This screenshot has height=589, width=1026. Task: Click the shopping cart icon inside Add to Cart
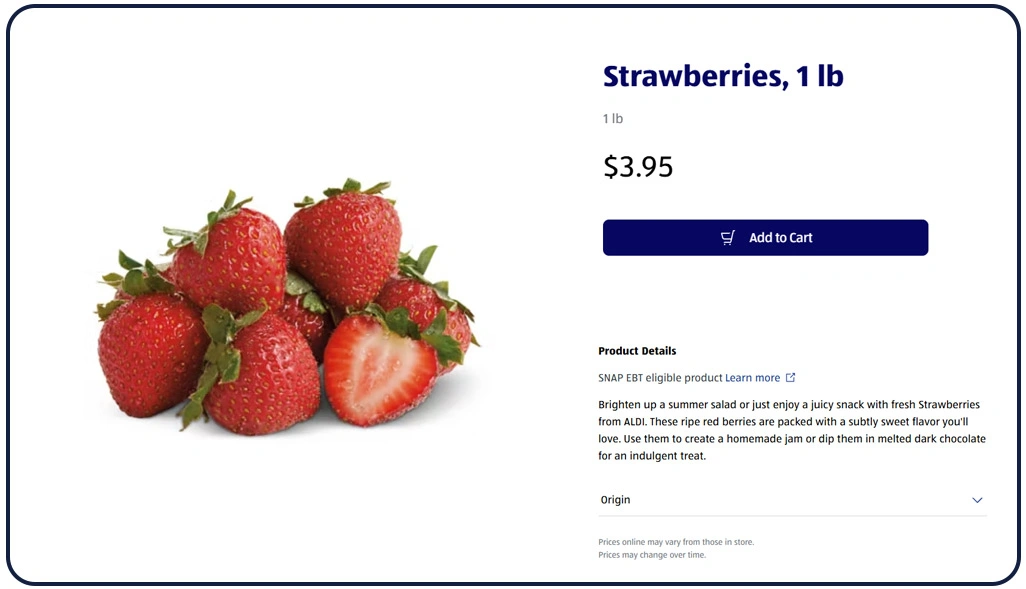(728, 237)
